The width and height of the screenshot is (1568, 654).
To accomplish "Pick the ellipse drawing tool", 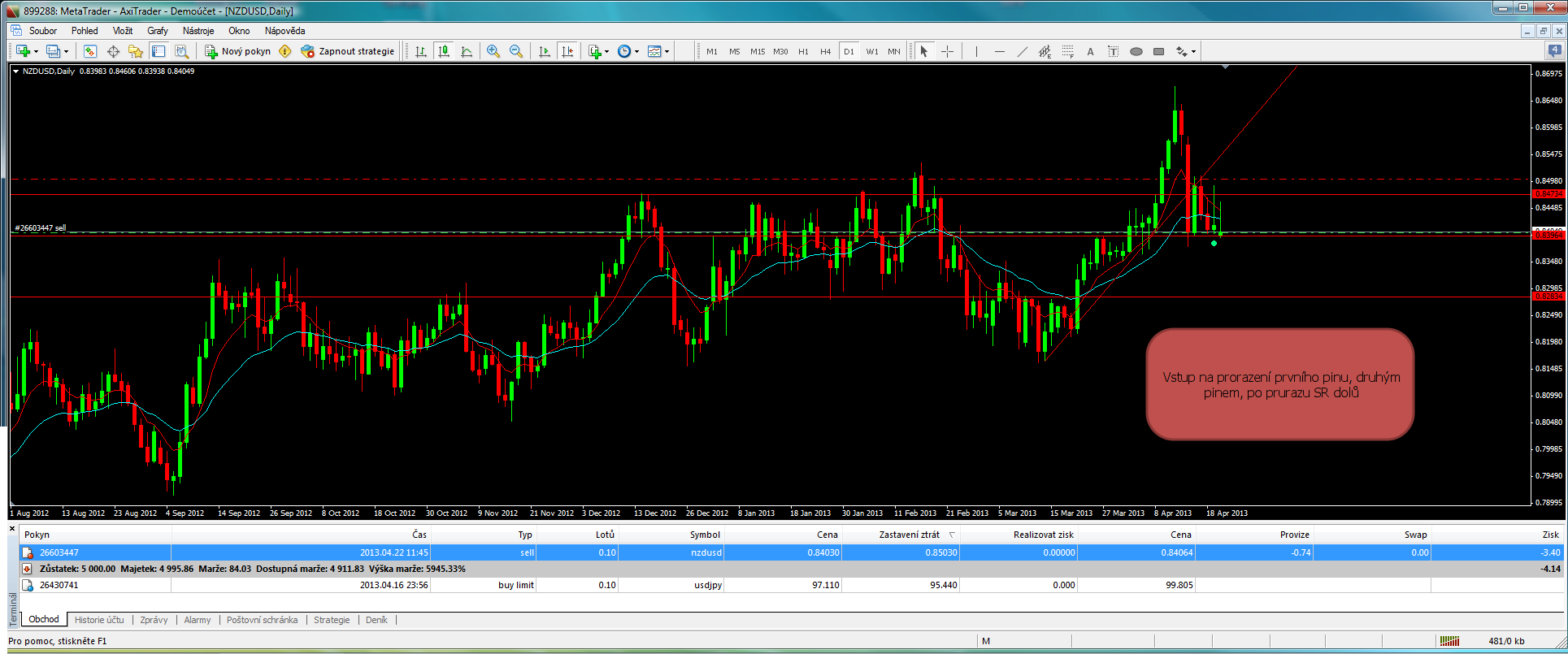I will click(x=1136, y=51).
